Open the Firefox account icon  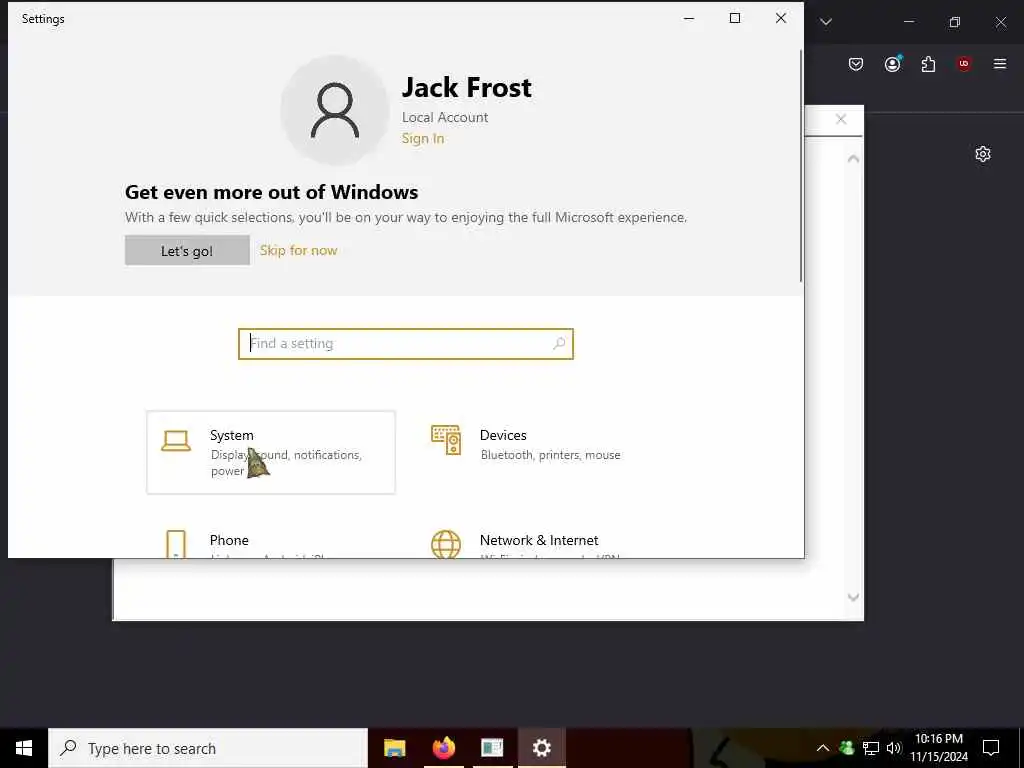point(893,63)
